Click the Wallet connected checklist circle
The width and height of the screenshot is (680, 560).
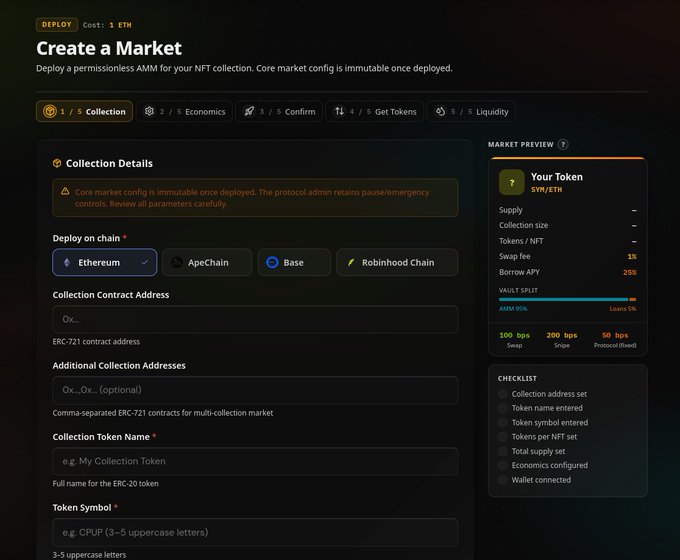pyautogui.click(x=503, y=480)
